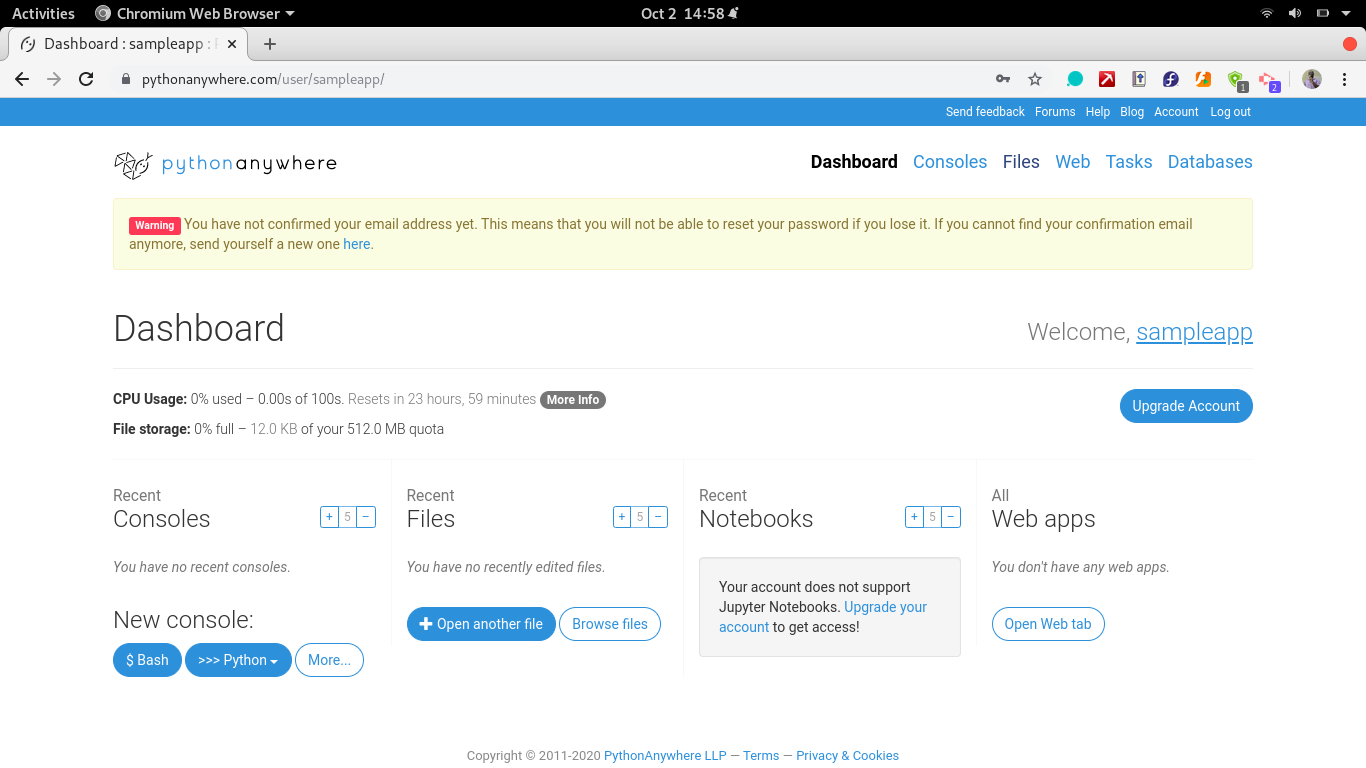Switch to the Files page
This screenshot has width=1366, height=768.
click(1021, 162)
